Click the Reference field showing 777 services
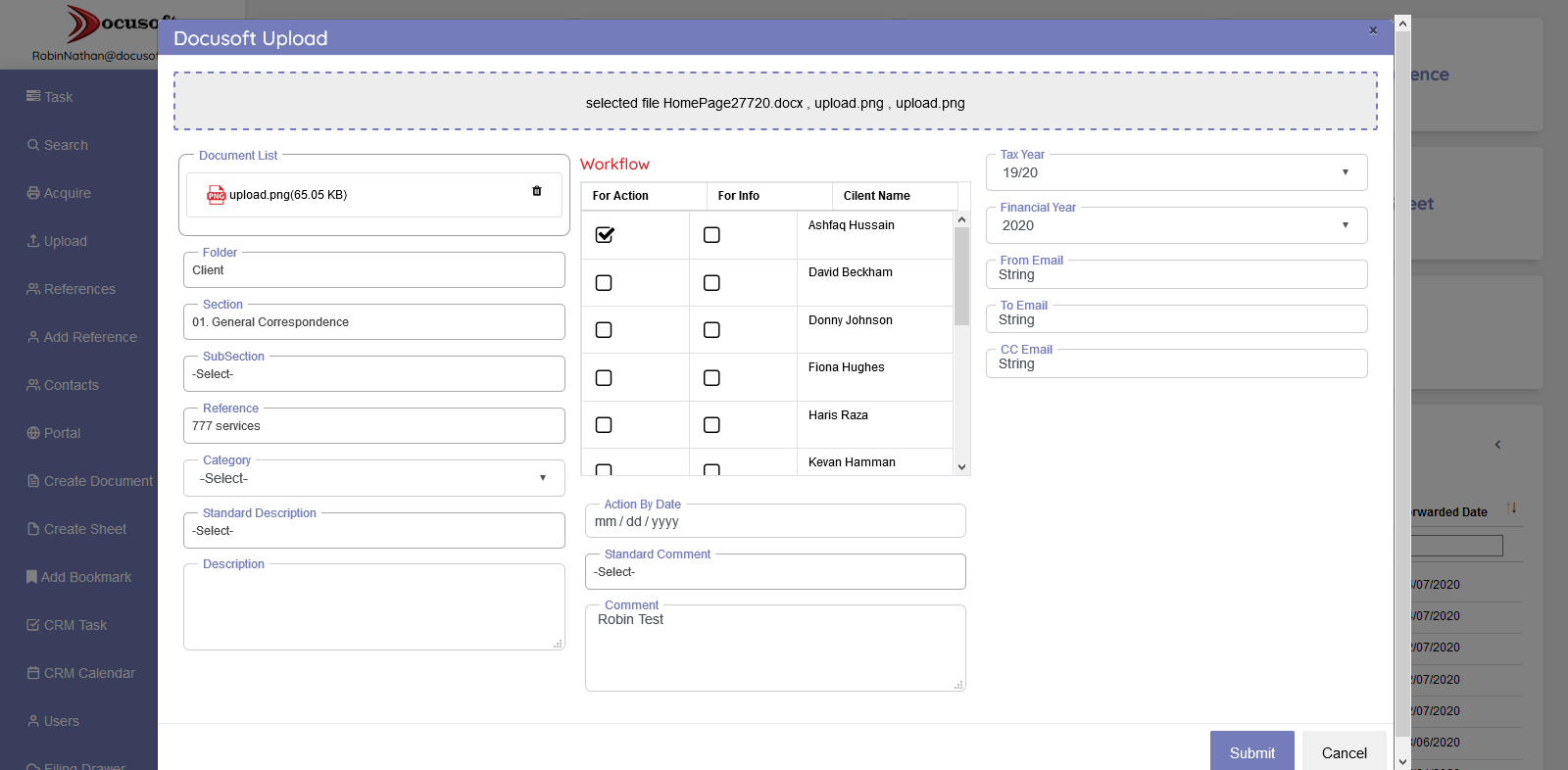 (374, 426)
